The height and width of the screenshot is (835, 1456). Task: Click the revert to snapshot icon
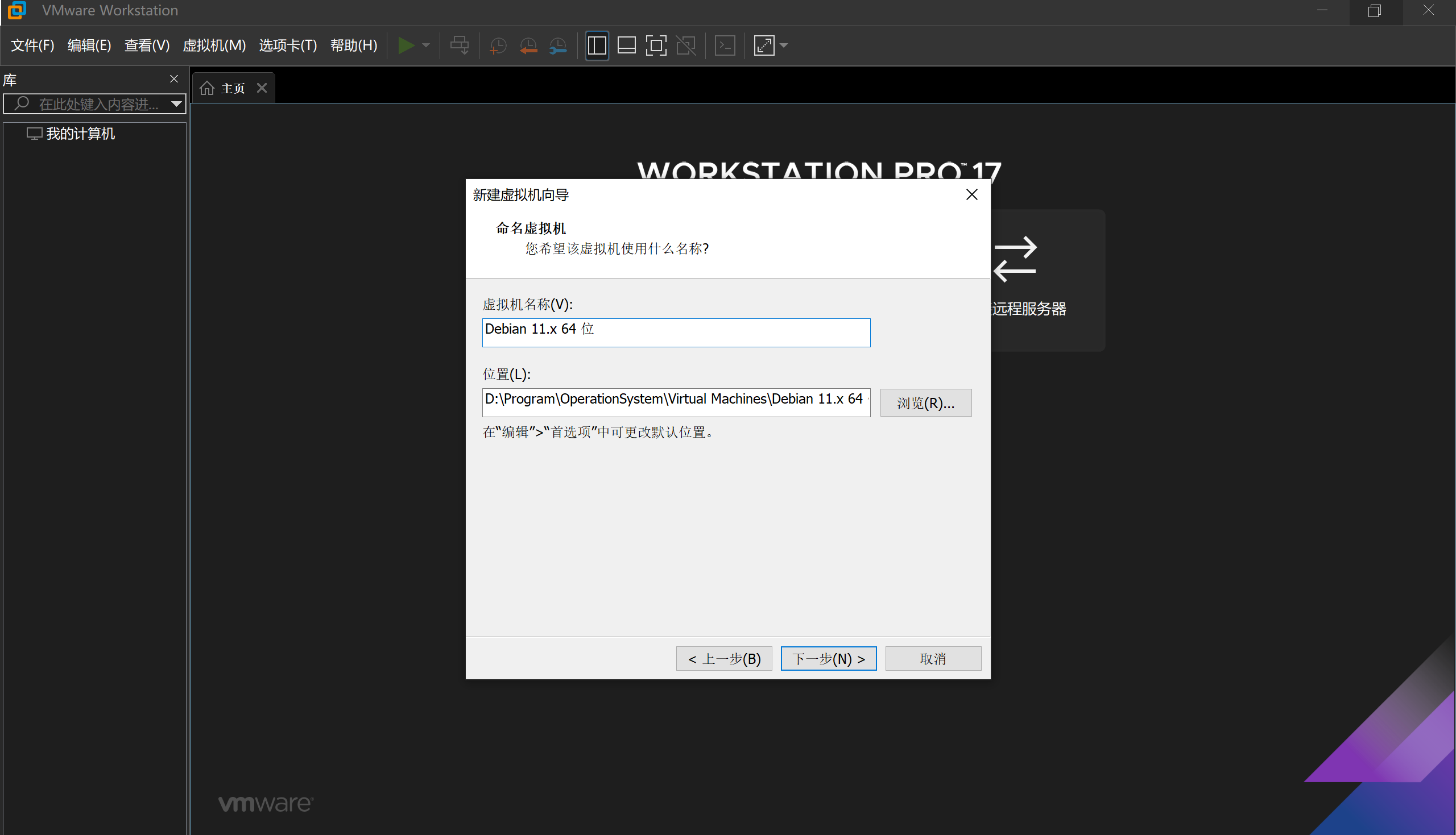[528, 45]
